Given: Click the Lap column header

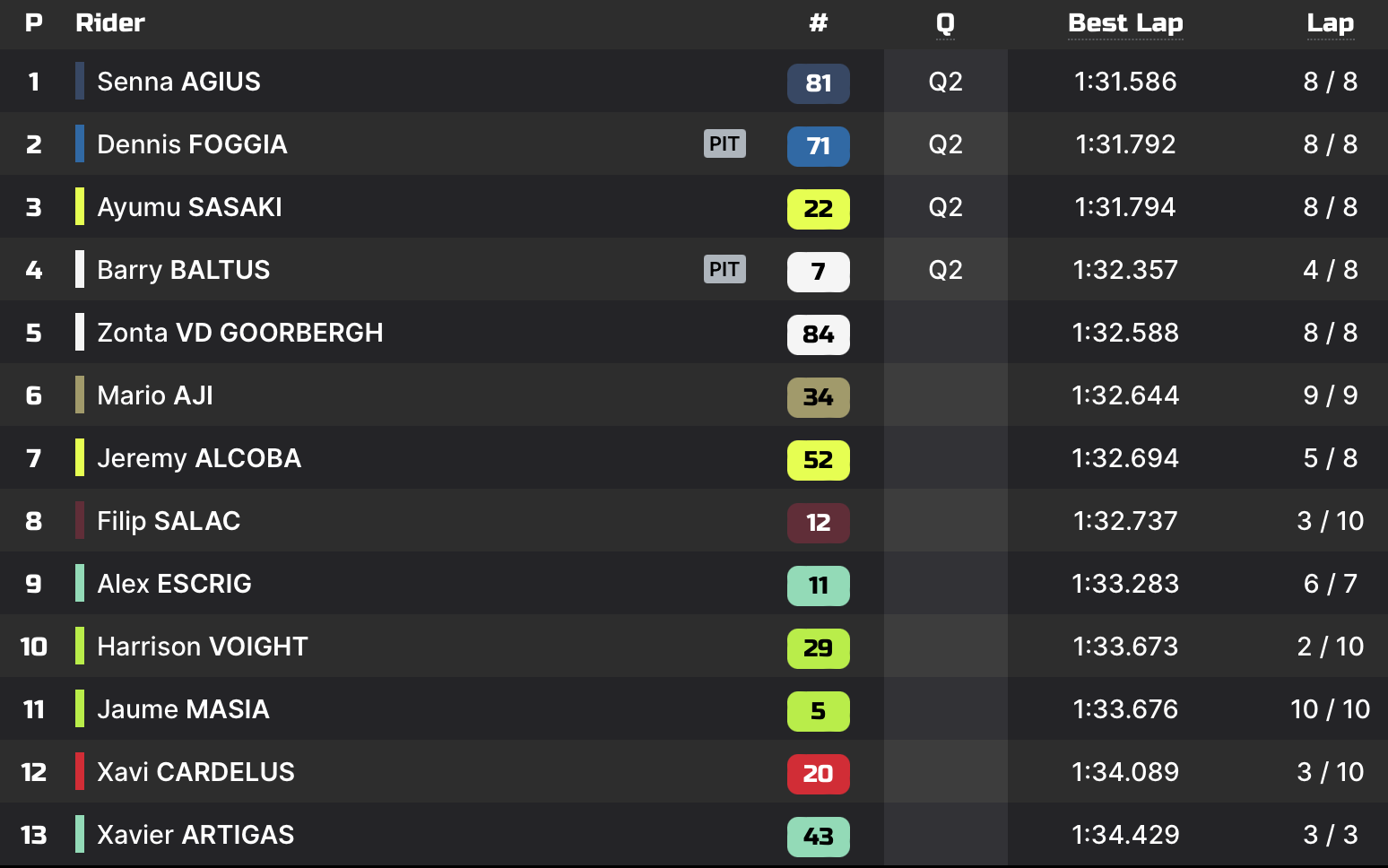Looking at the screenshot, I should pyautogui.click(x=1330, y=23).
